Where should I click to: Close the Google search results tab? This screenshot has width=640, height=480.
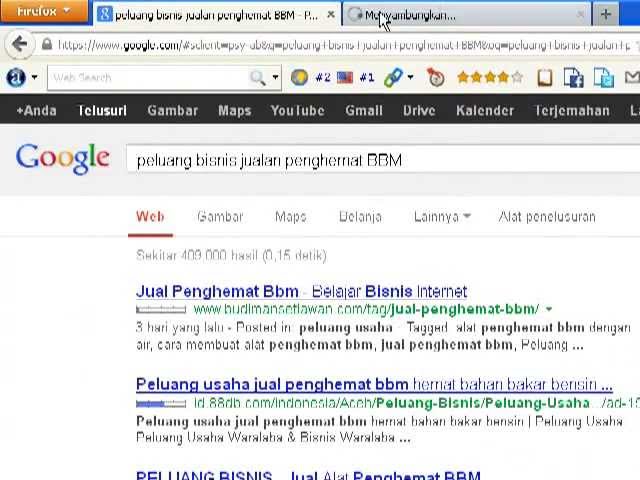point(331,15)
